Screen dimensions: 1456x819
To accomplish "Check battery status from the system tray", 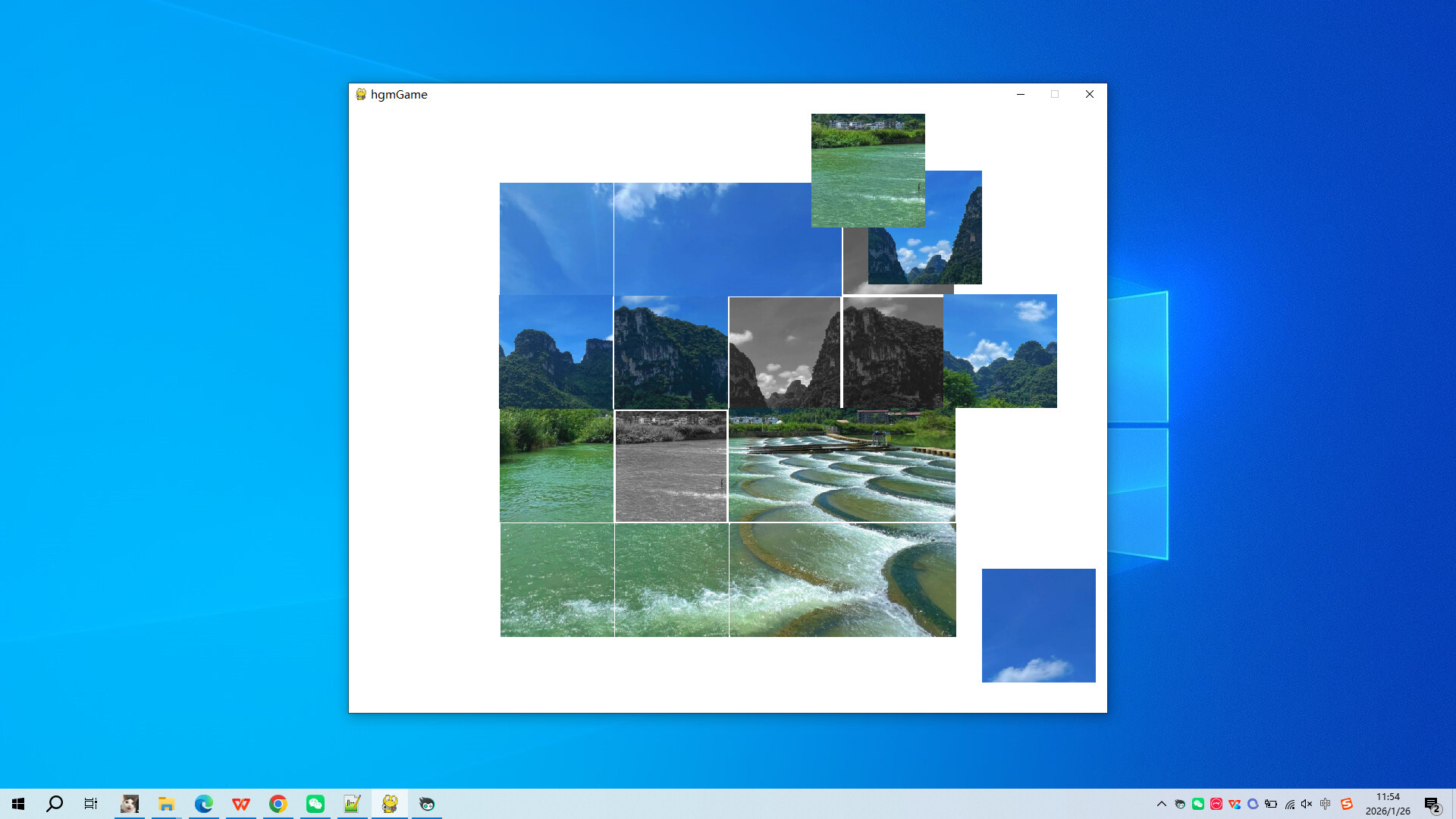I will 1270,803.
